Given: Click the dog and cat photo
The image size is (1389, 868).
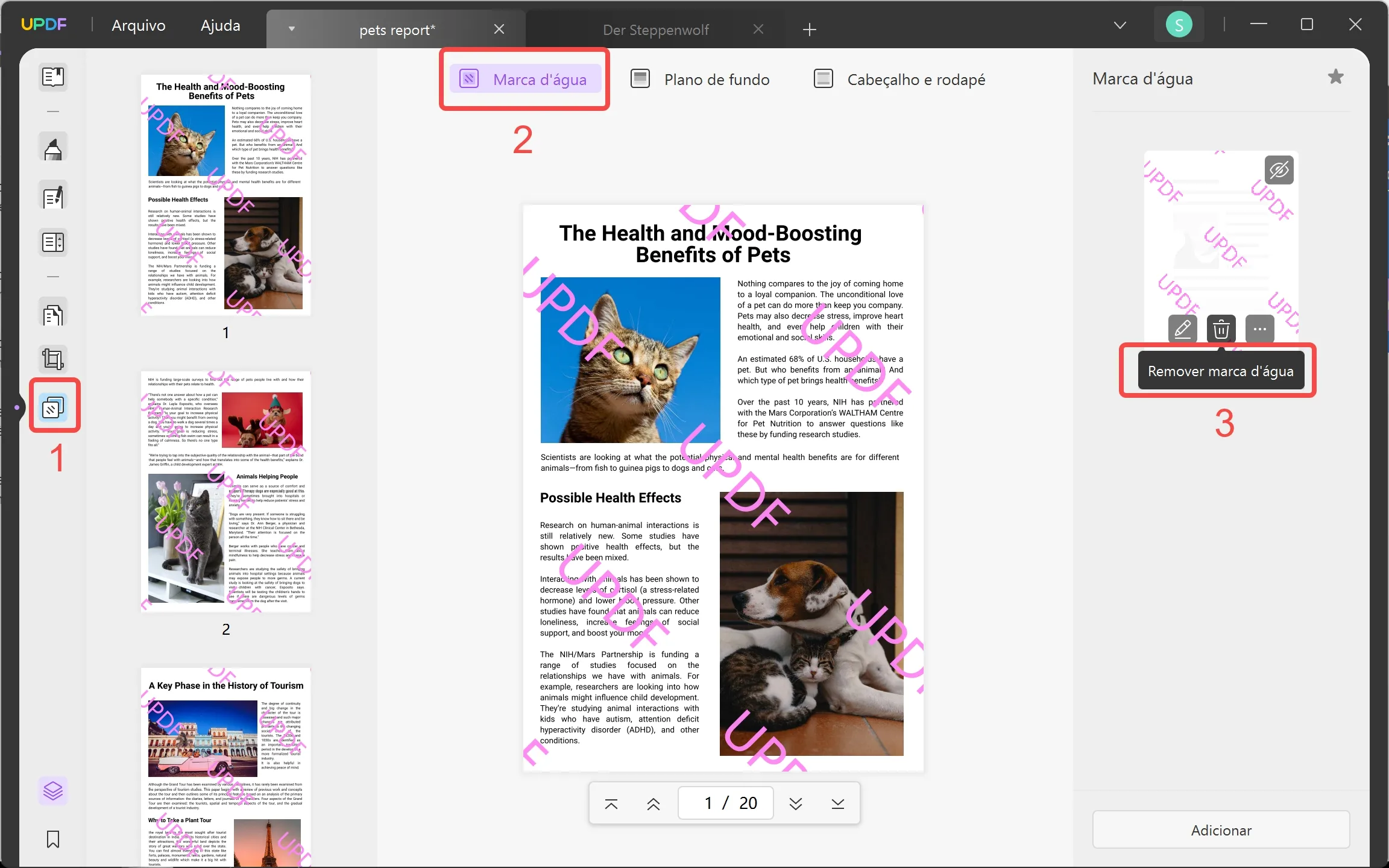Looking at the screenshot, I should tap(811, 624).
